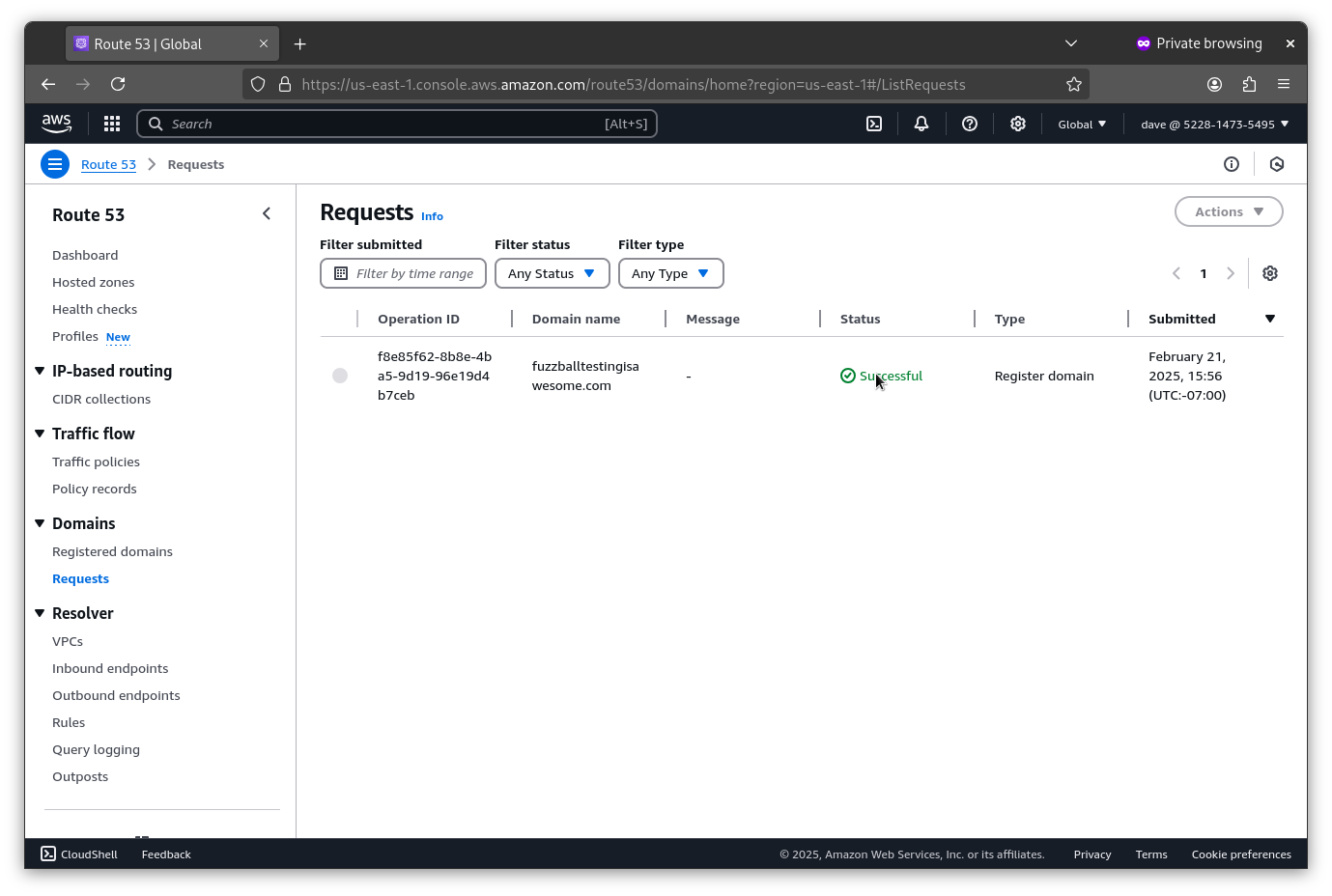This screenshot has height=896, width=1332.
Task: List all tabs with the dropdown chevron
Action: point(1070,43)
